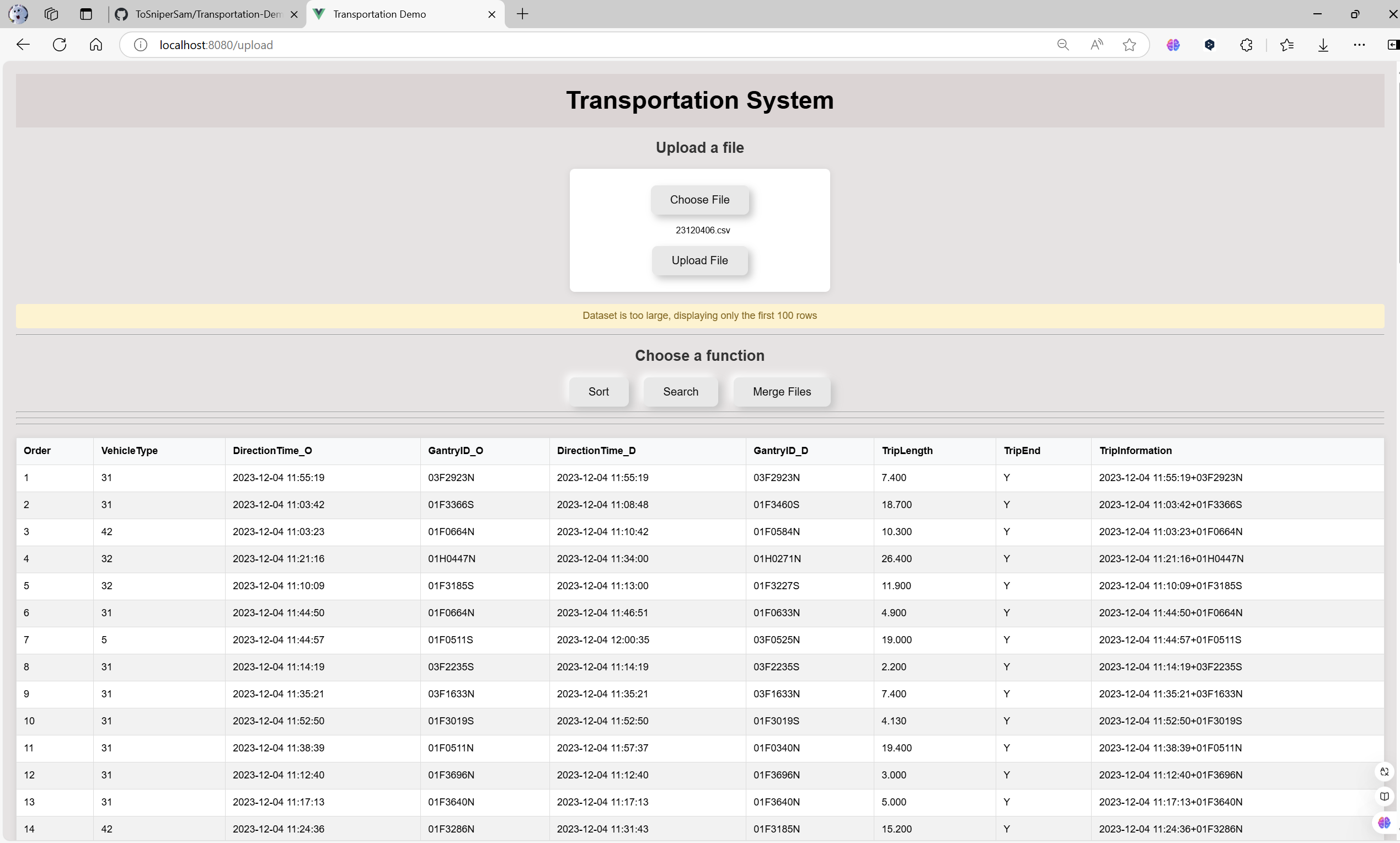The width and height of the screenshot is (1400, 843).
Task: Open the Search function
Action: [x=680, y=392]
